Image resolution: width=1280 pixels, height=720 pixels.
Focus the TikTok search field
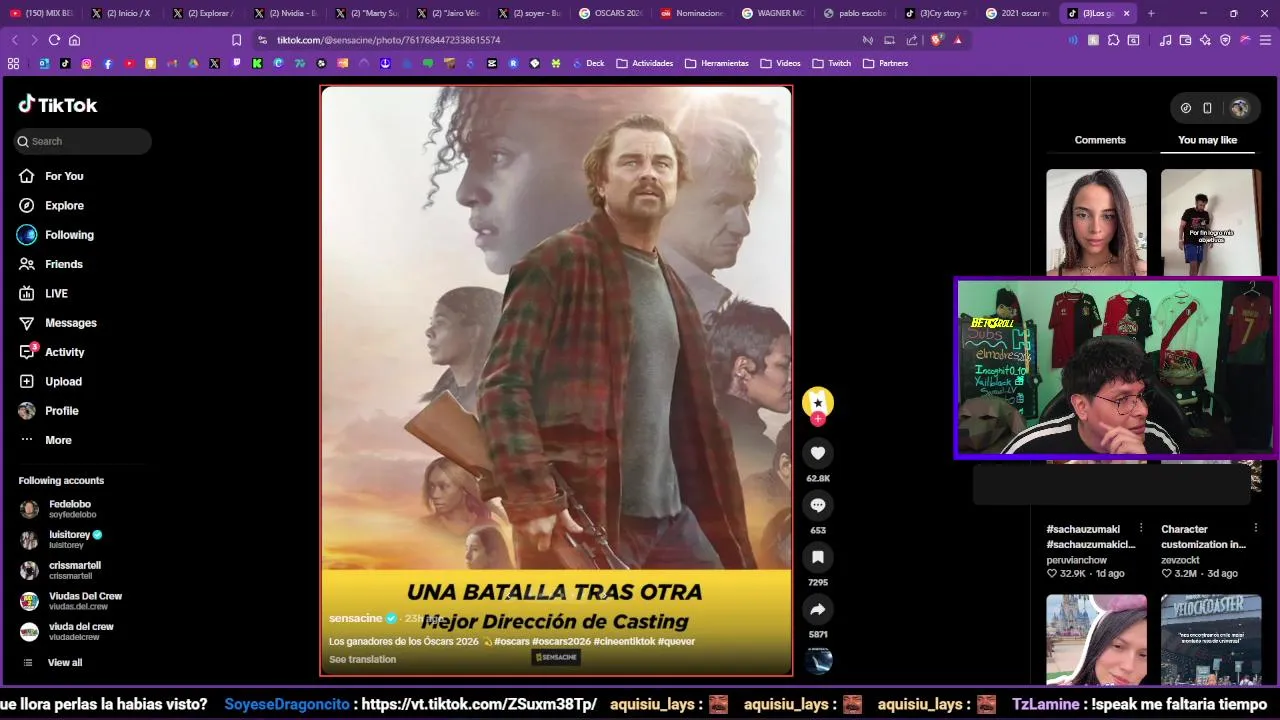83,141
